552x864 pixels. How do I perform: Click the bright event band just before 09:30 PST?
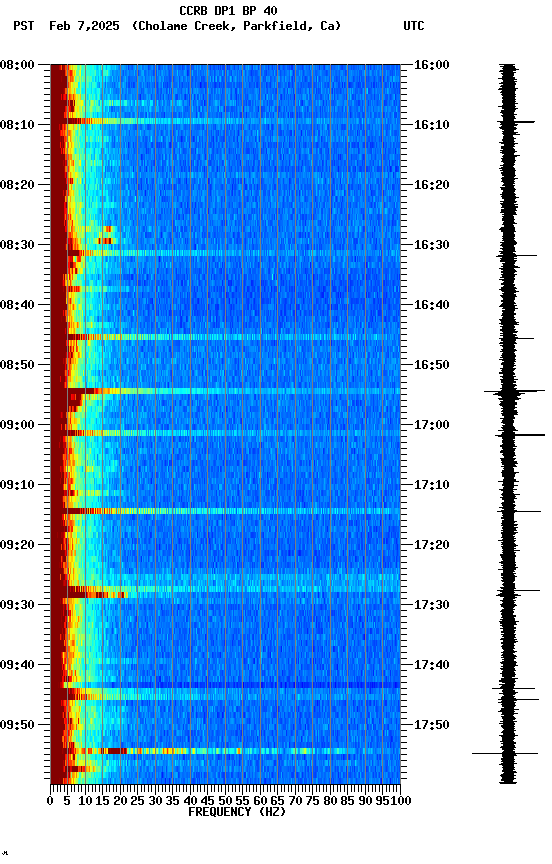pyautogui.click(x=225, y=592)
